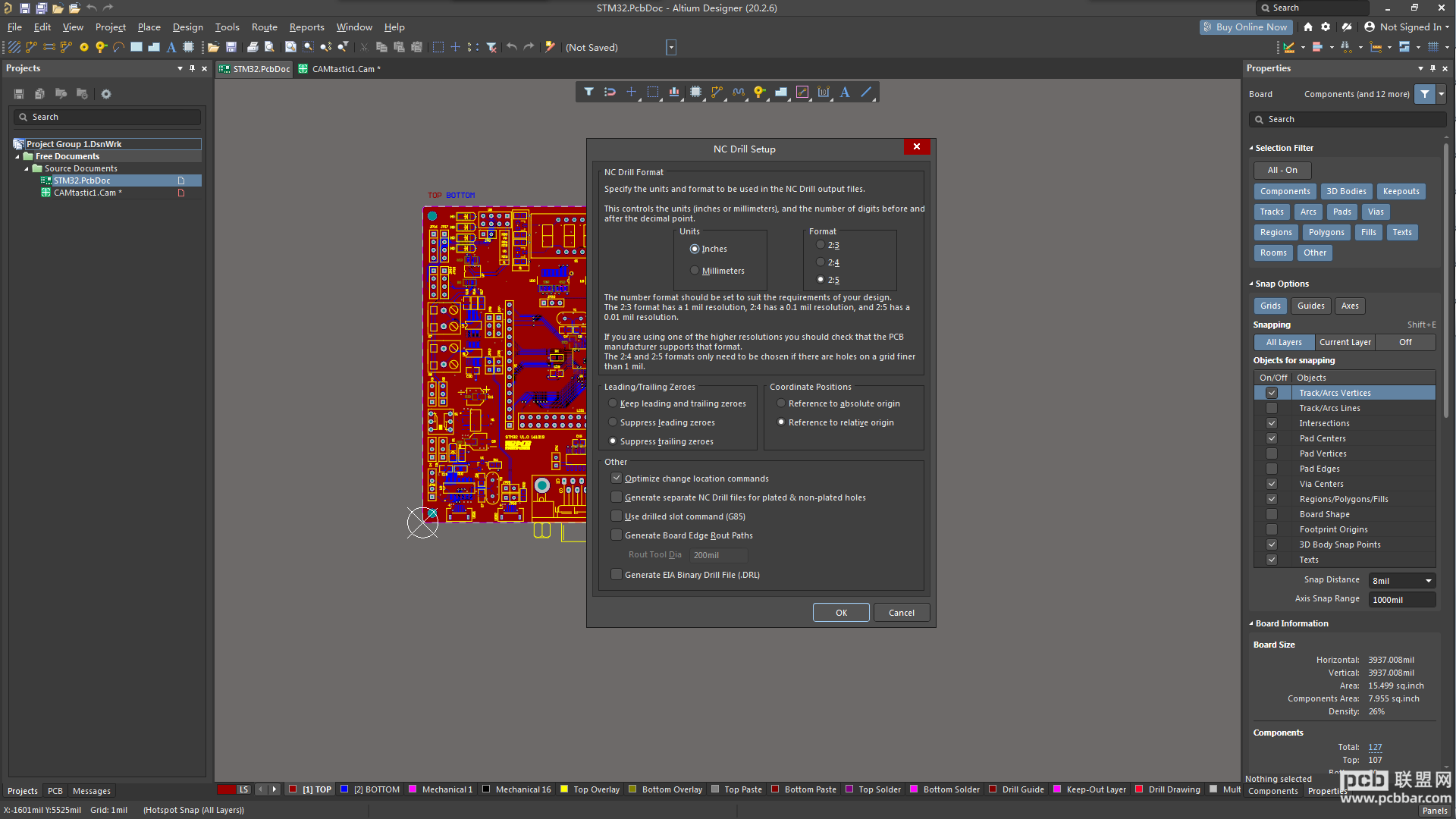This screenshot has height=819, width=1456.
Task: Click the Undo arrow in main toolbar
Action: coord(512,47)
